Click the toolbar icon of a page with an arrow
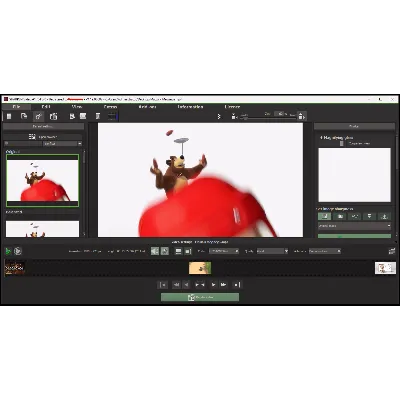 [x=72, y=116]
